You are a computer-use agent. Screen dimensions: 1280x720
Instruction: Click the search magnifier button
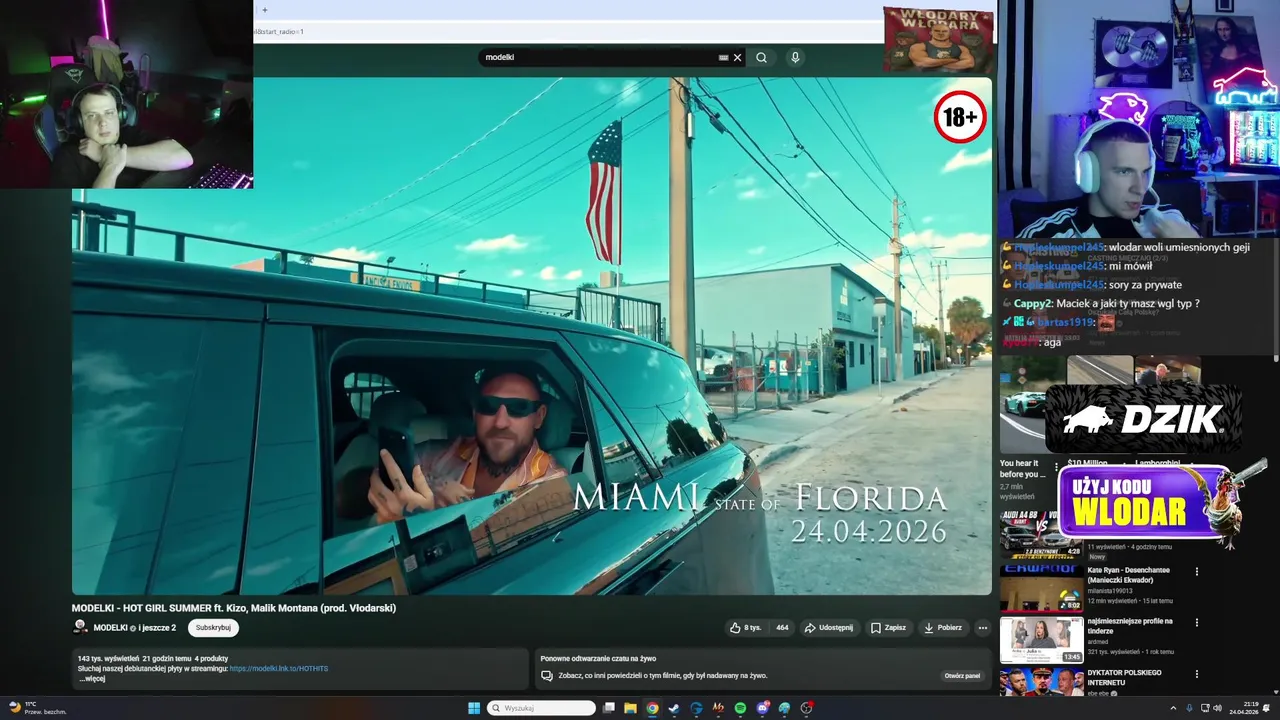(761, 58)
